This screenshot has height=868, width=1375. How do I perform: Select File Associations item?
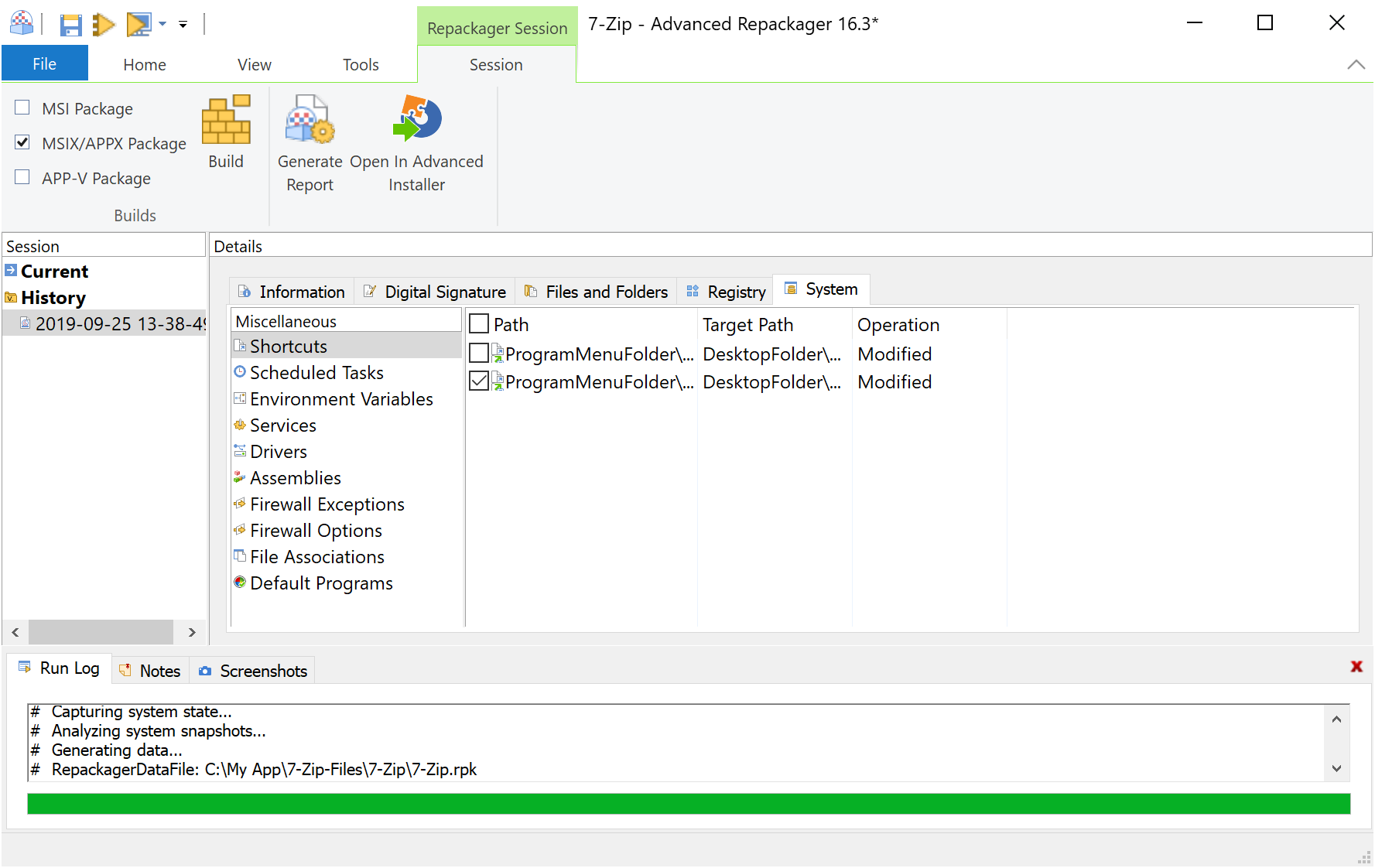[x=317, y=557]
